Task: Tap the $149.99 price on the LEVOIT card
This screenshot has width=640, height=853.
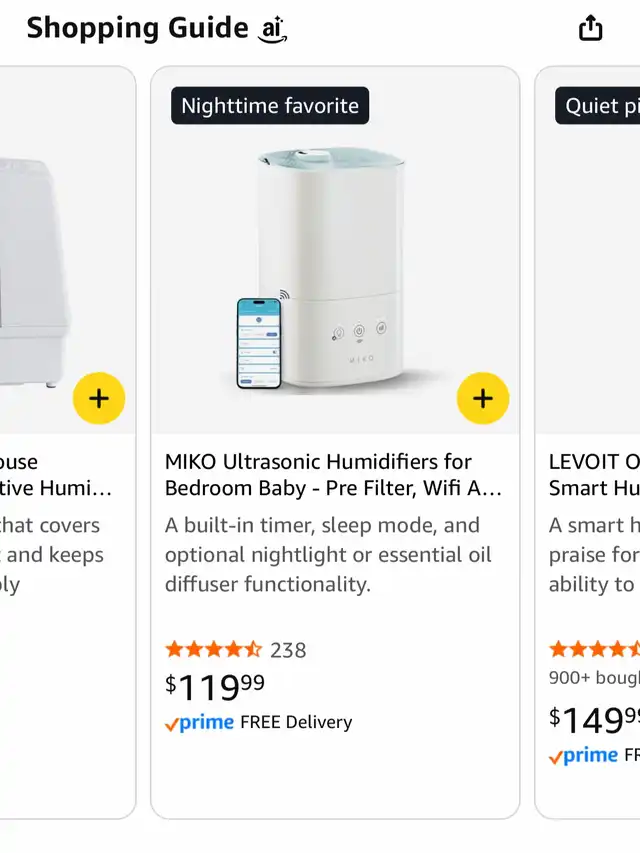Action: (594, 719)
